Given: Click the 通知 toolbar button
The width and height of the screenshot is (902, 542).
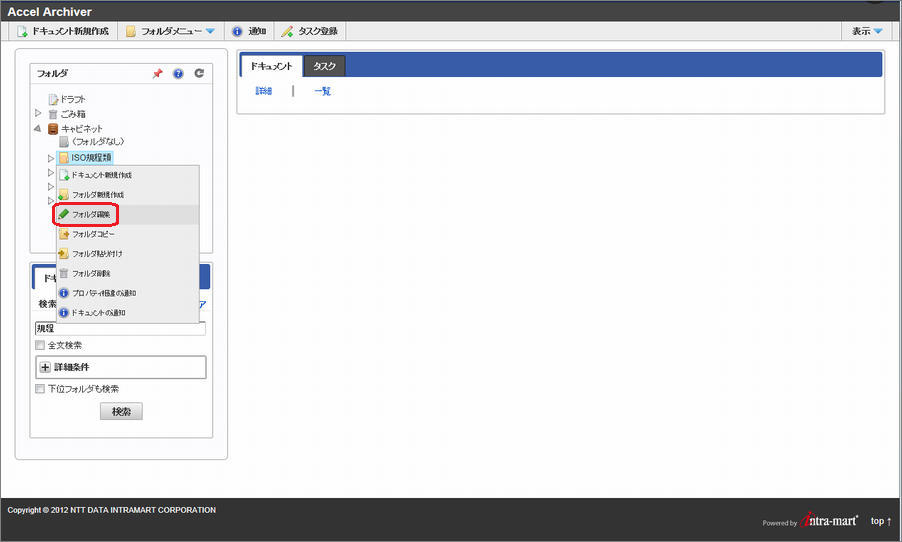Looking at the screenshot, I should [249, 31].
